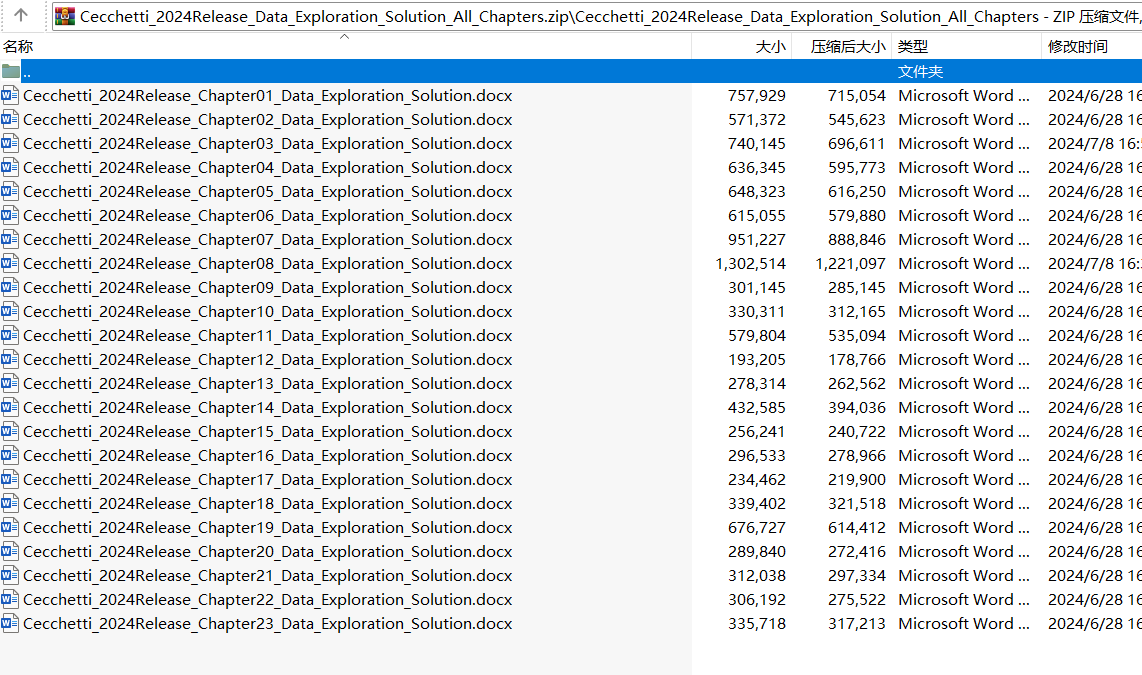Viewport: 1142px width, 675px height.
Task: Sort by the 名称 column header
Action: click(x=345, y=47)
